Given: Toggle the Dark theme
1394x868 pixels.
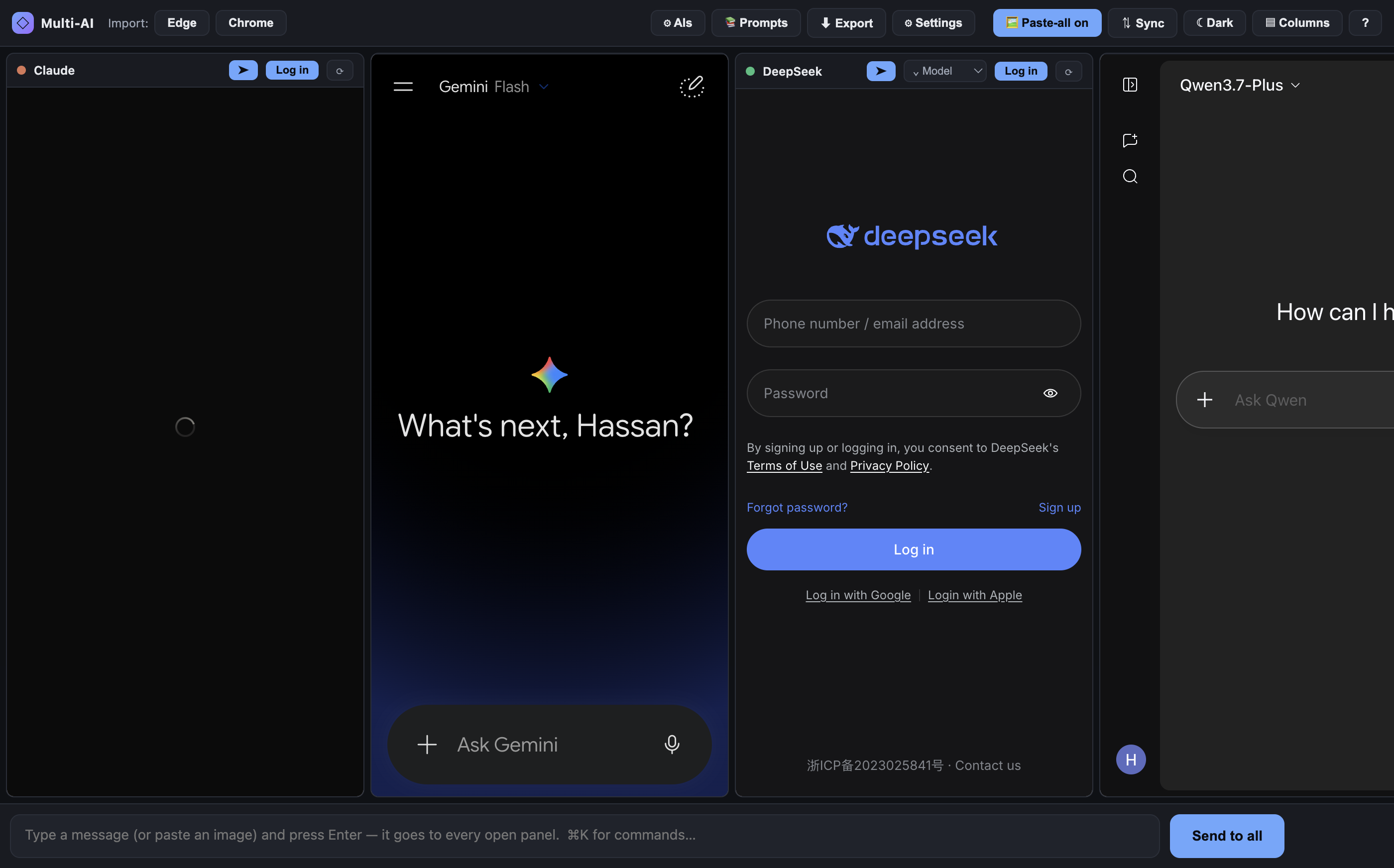Looking at the screenshot, I should tap(1214, 23).
